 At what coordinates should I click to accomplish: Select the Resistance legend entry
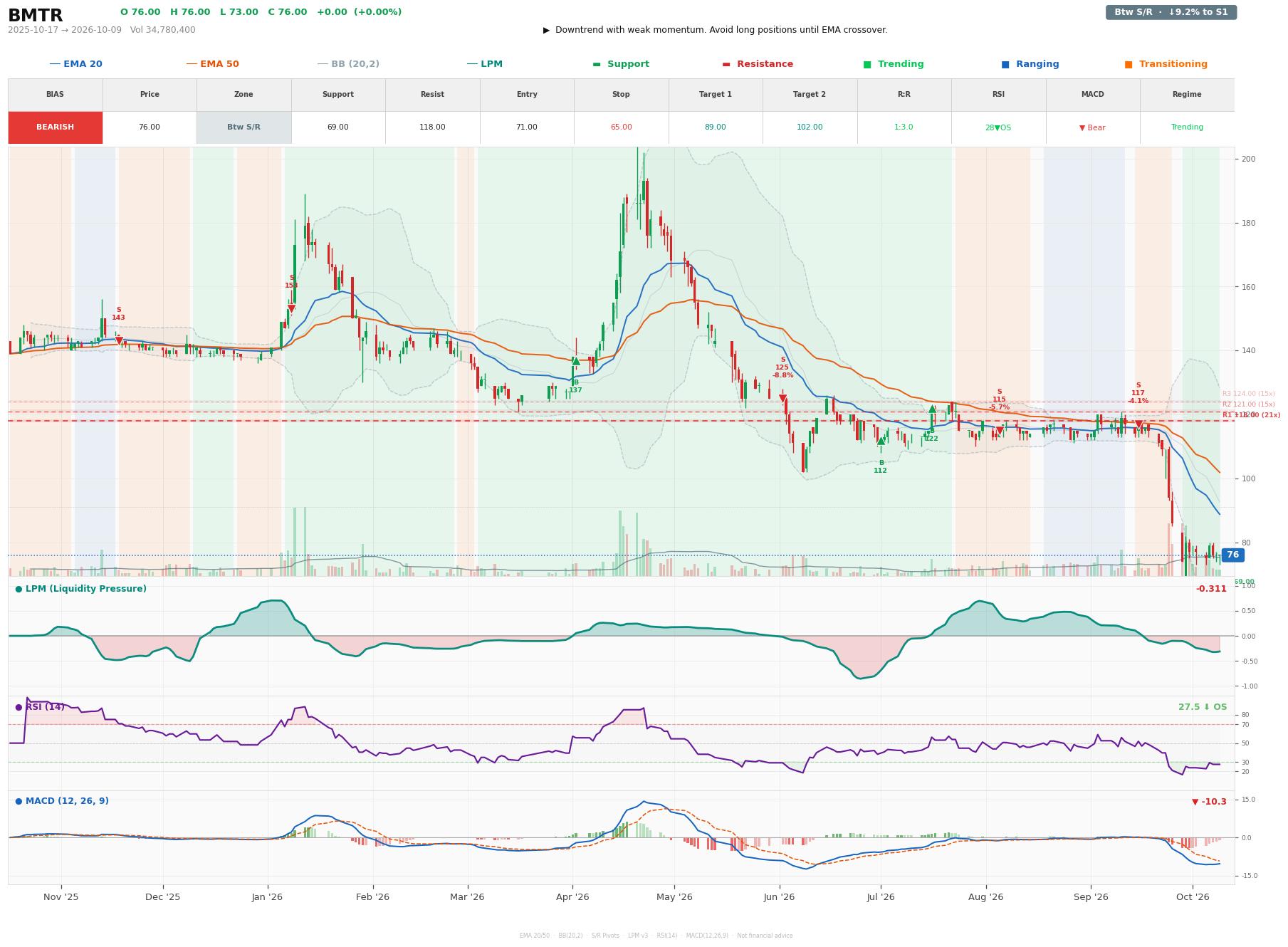(x=758, y=64)
